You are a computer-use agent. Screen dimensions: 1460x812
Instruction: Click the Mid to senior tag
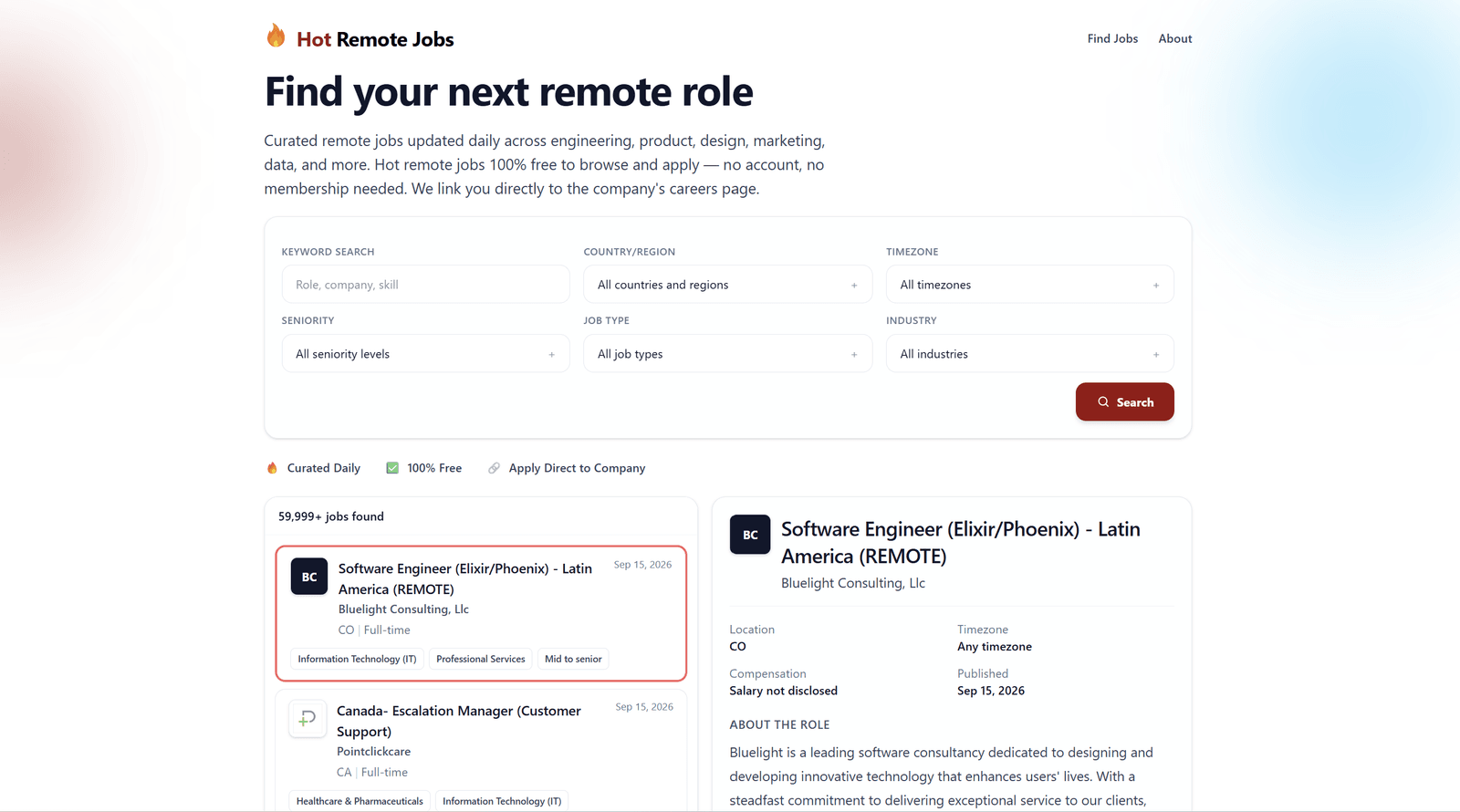573,659
